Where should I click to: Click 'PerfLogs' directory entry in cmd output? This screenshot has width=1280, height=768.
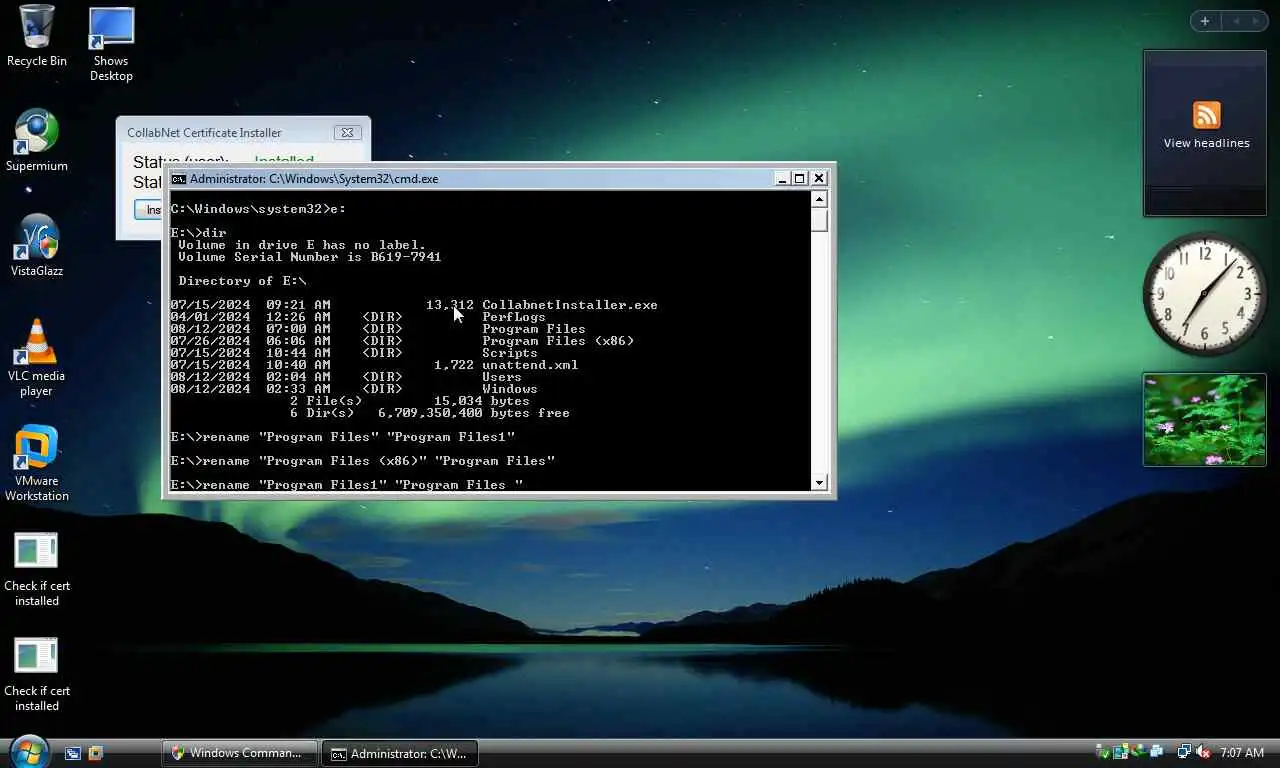tap(514, 317)
